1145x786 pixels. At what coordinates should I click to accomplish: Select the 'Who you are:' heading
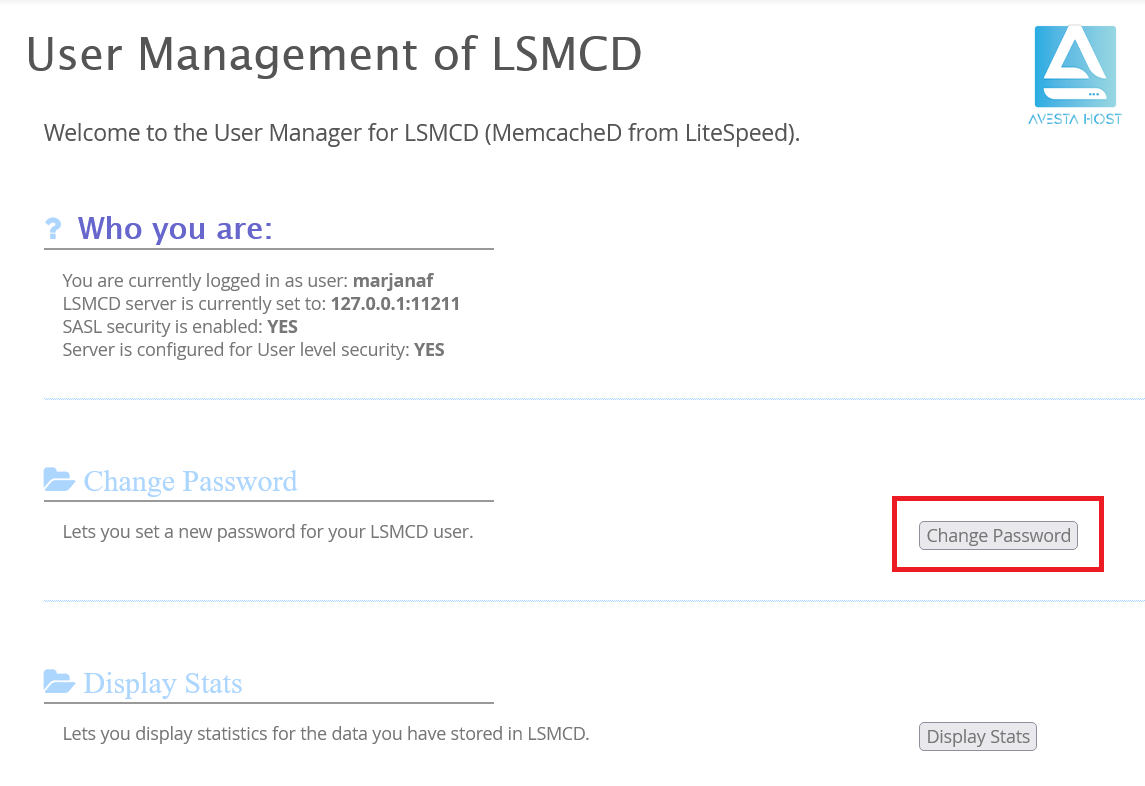coord(175,229)
